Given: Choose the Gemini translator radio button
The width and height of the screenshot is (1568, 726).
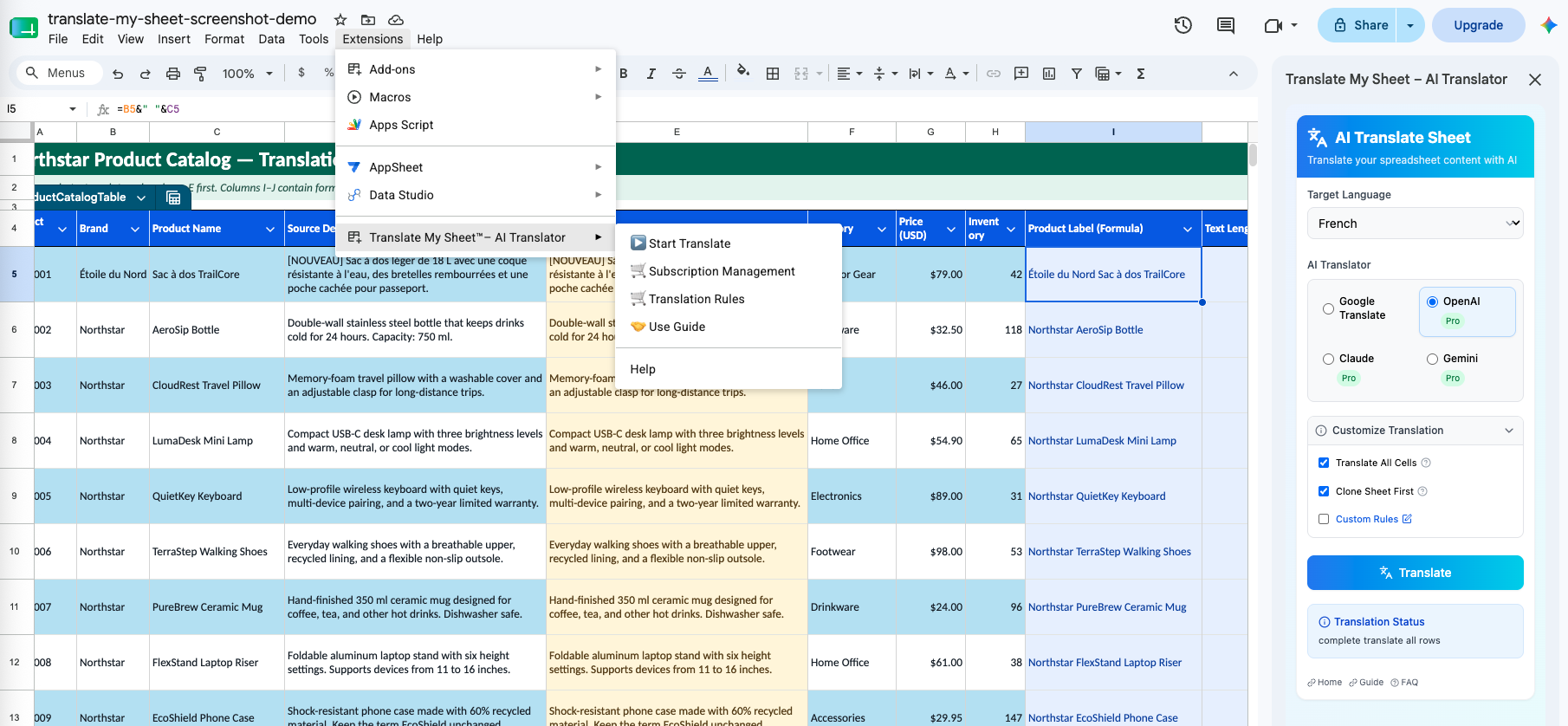Looking at the screenshot, I should click(x=1432, y=359).
